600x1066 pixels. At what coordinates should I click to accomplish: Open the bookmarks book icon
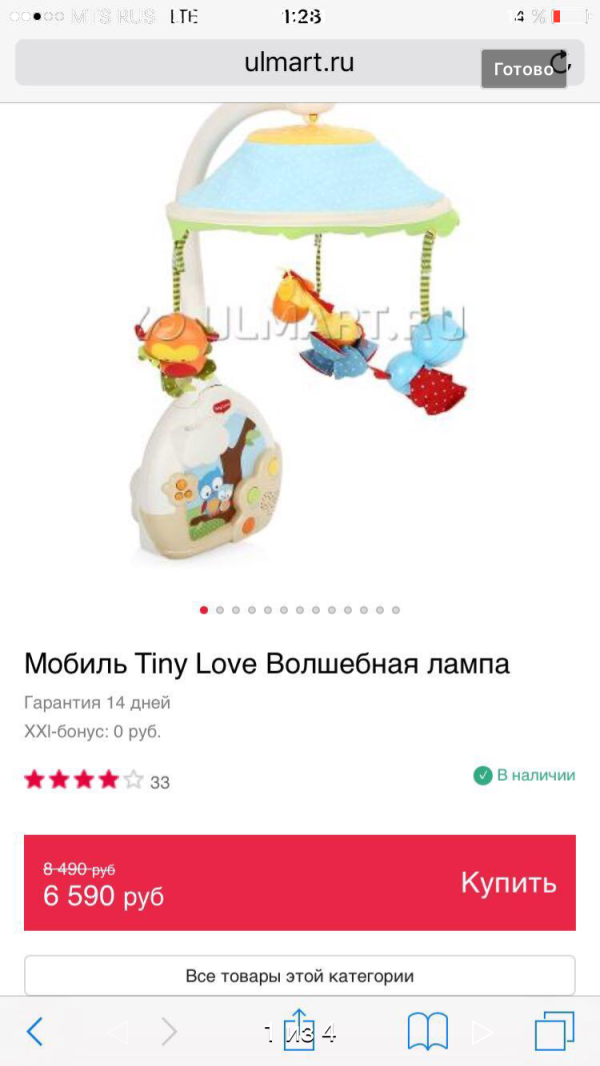coord(427,1031)
